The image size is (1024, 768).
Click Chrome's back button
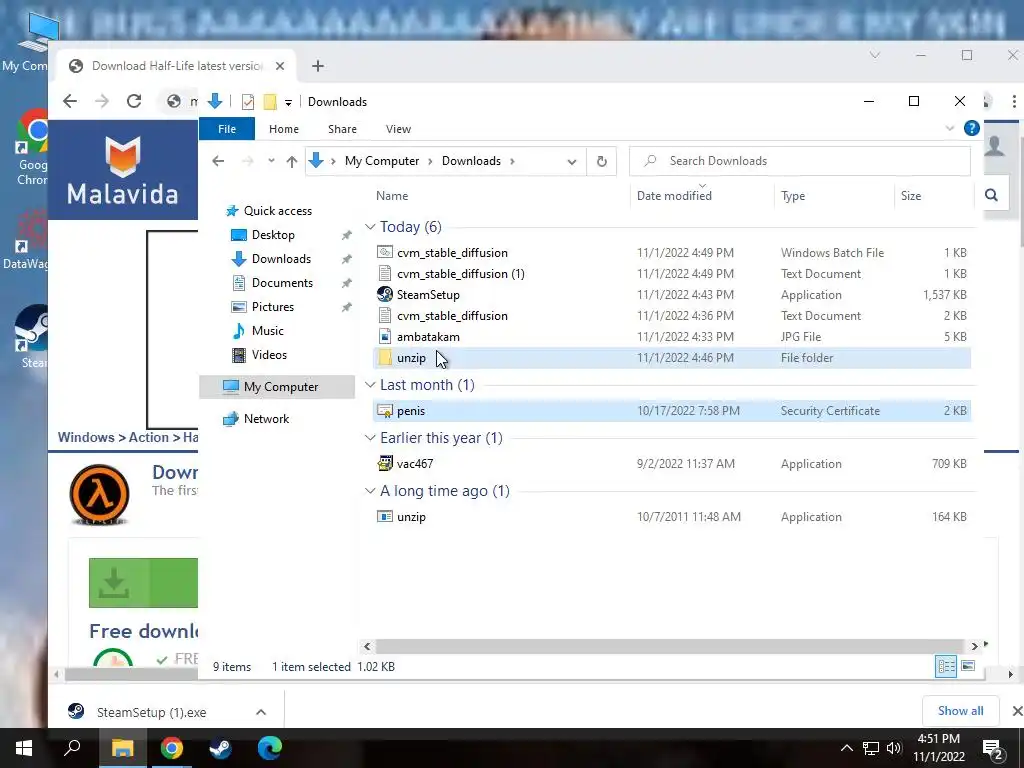point(70,101)
